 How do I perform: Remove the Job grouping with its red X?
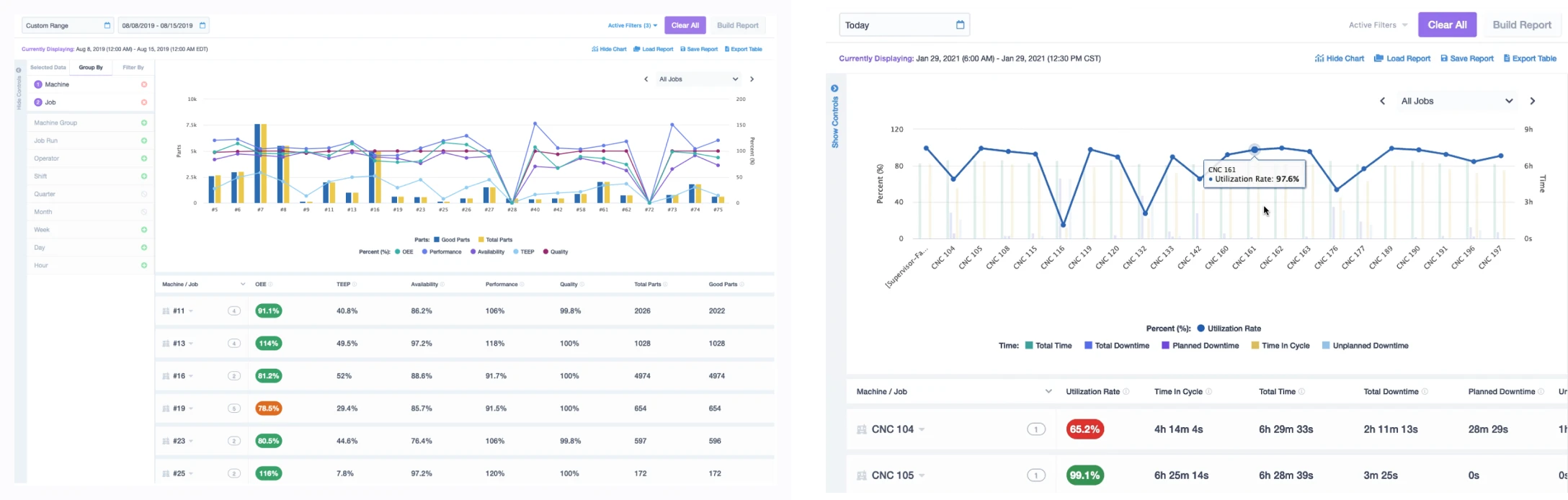144,102
